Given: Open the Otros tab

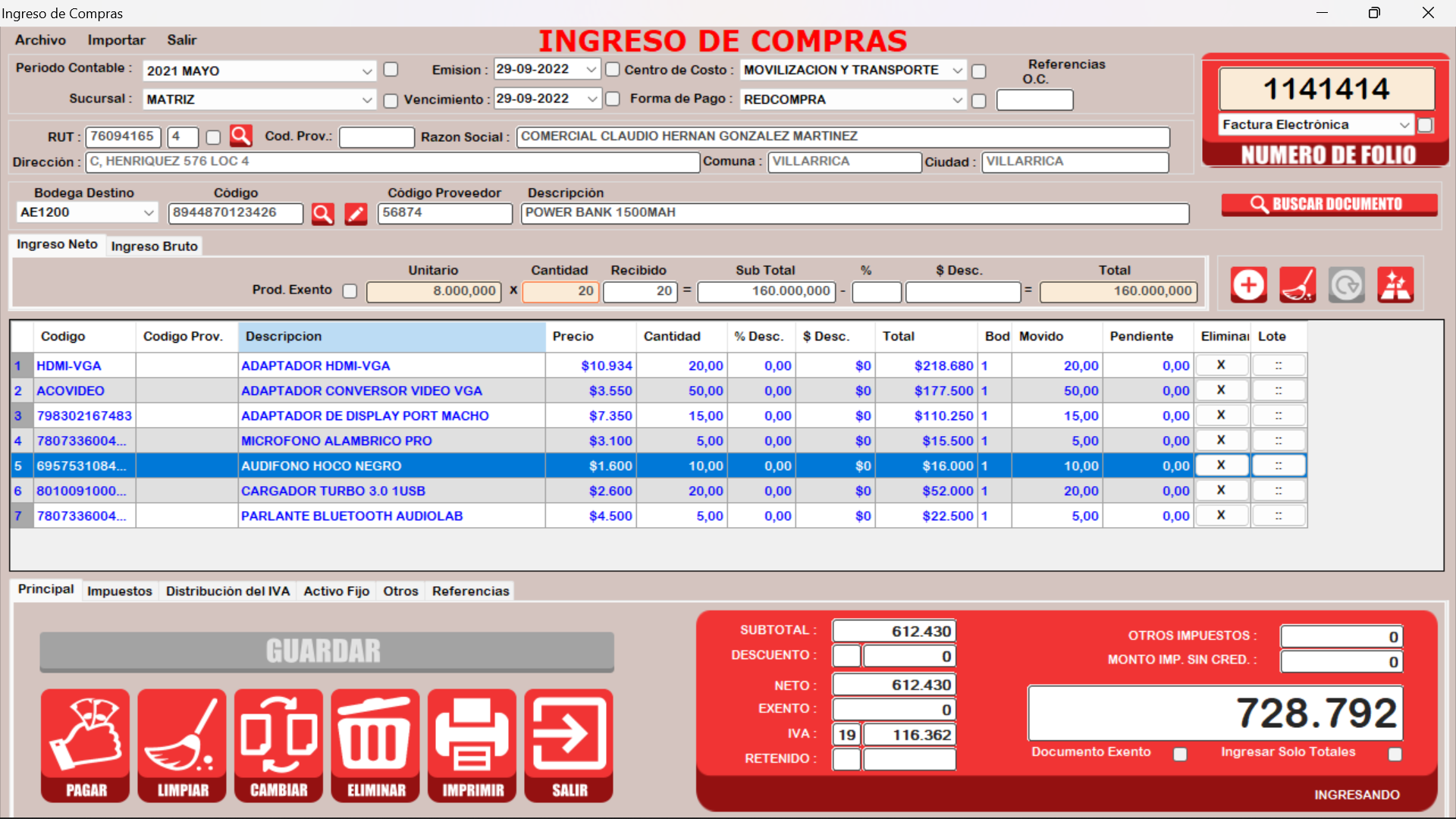Looking at the screenshot, I should coord(400,591).
